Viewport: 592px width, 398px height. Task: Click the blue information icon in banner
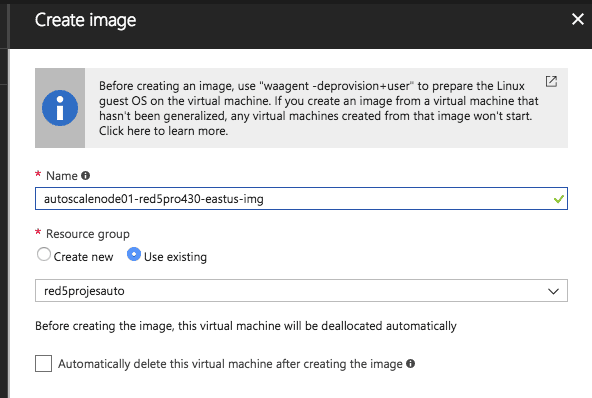[x=60, y=108]
